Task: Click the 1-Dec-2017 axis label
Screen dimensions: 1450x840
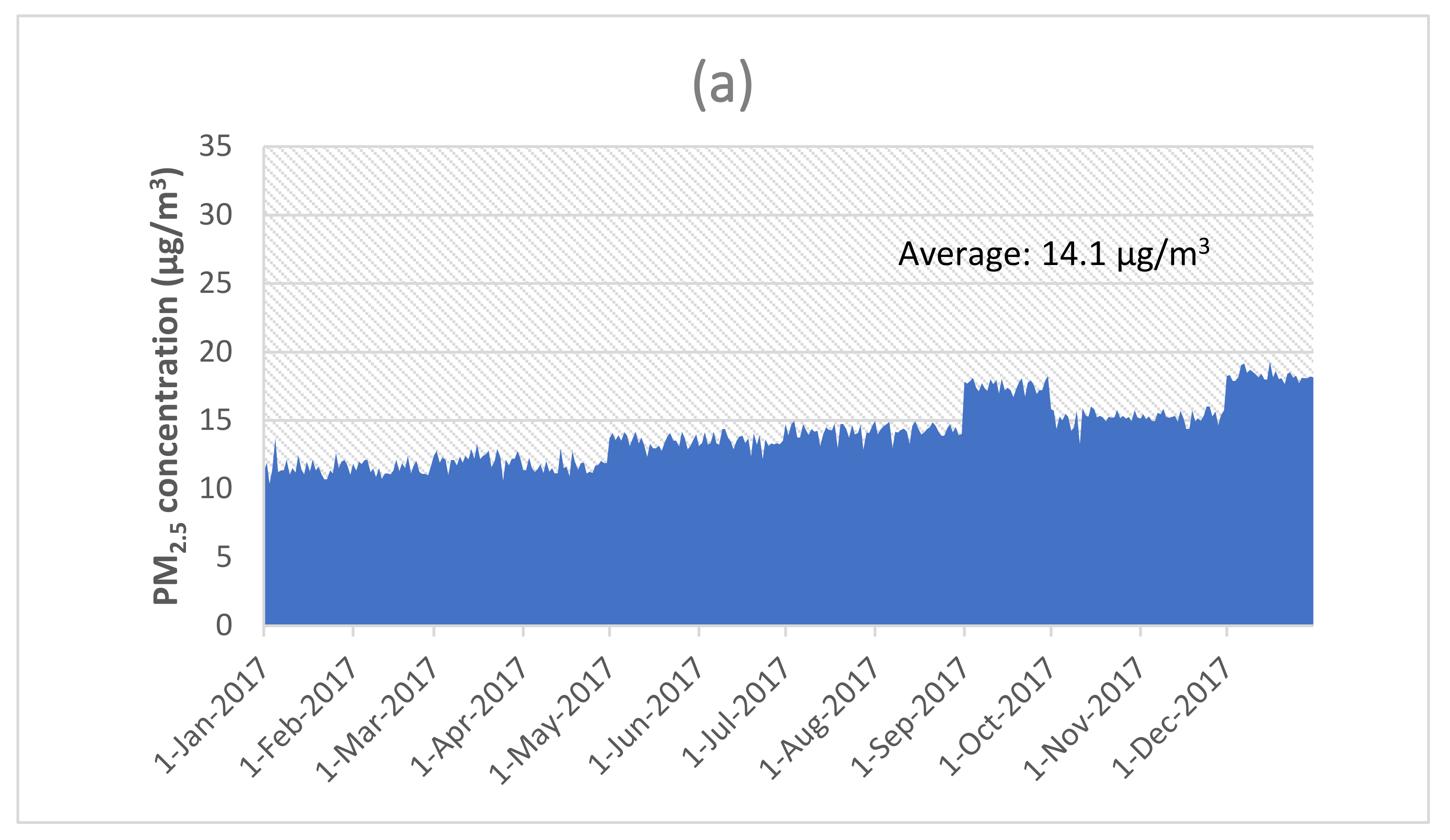Action: [x=1171, y=716]
